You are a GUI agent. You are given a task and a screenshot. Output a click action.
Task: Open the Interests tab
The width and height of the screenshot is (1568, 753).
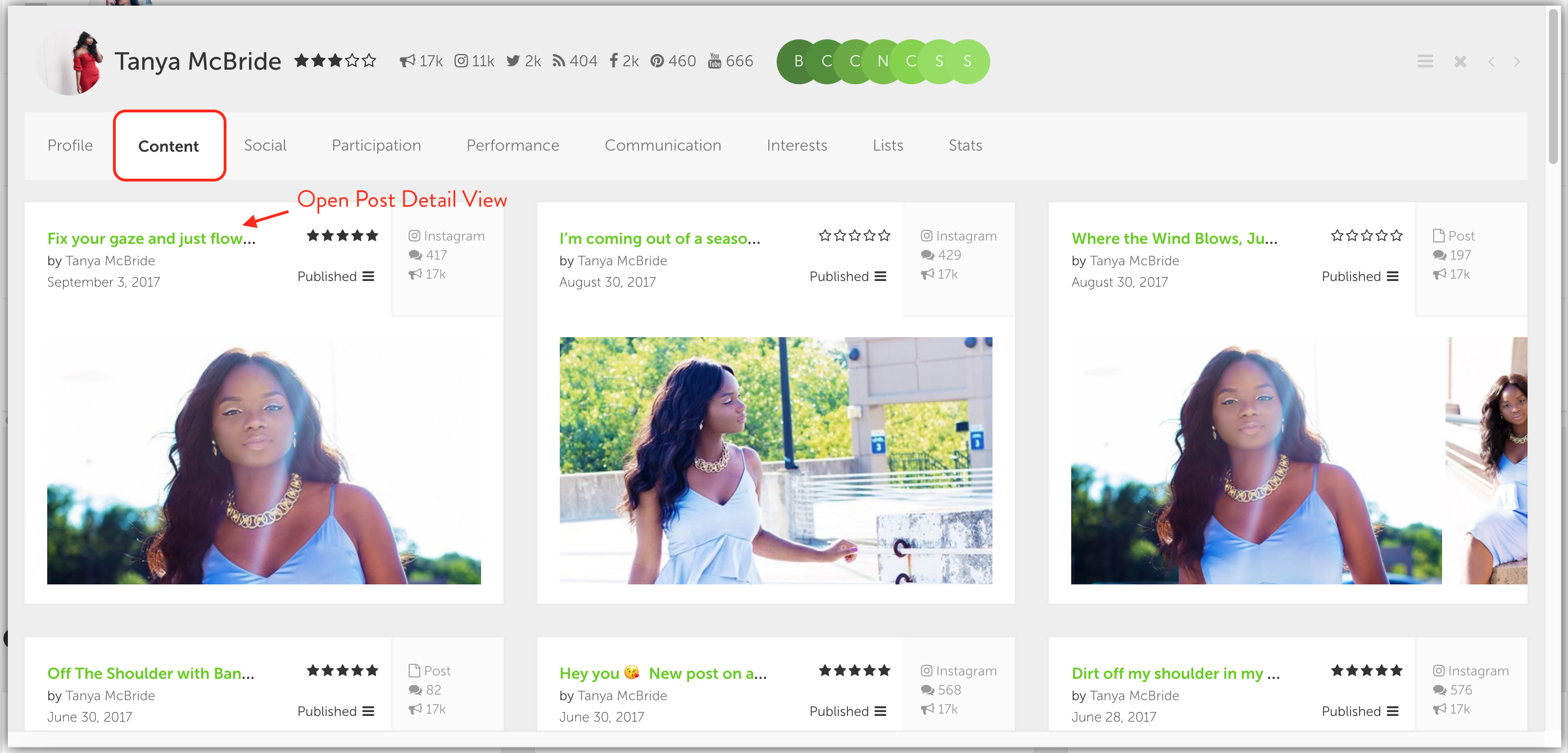coord(797,146)
